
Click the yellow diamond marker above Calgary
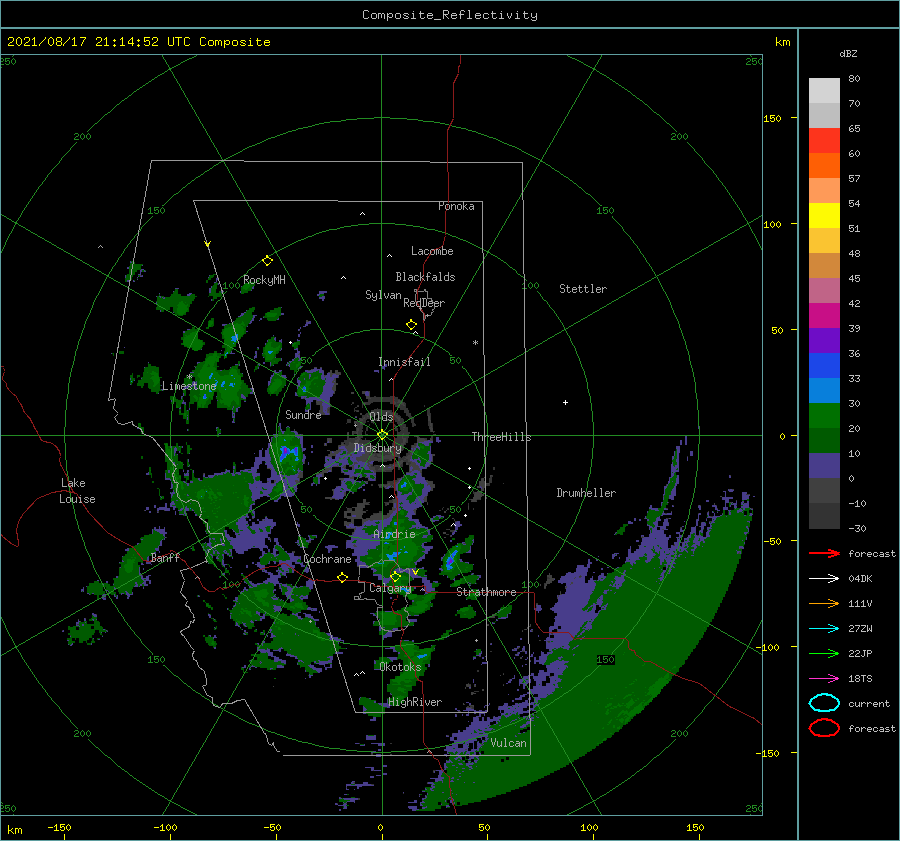coord(395,576)
